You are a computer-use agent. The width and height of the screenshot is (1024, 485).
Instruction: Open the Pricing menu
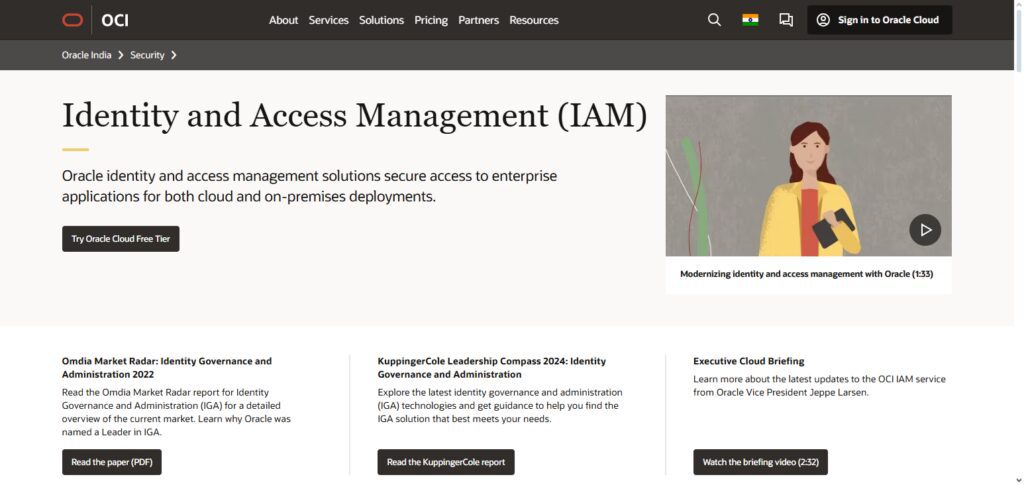(x=431, y=20)
